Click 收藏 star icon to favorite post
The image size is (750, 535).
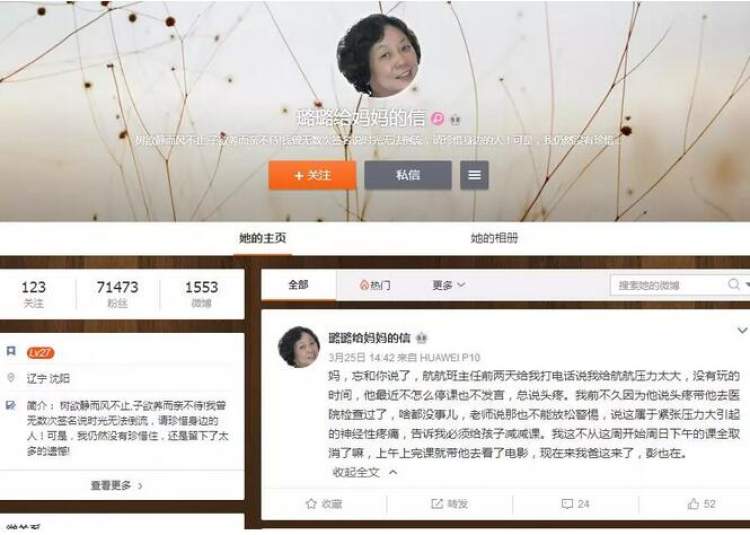[311, 503]
